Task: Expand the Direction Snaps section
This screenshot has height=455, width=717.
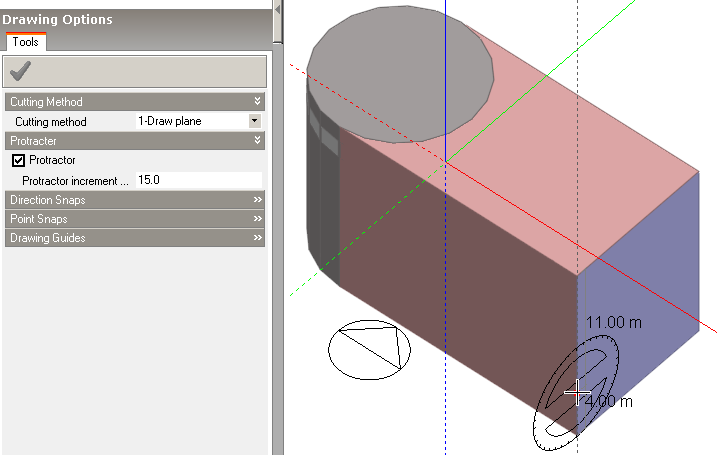Action: pos(257,200)
